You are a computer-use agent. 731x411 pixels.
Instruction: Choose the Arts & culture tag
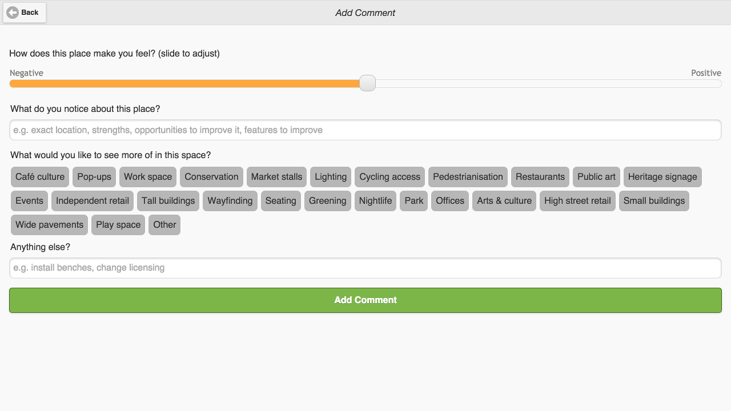click(504, 201)
